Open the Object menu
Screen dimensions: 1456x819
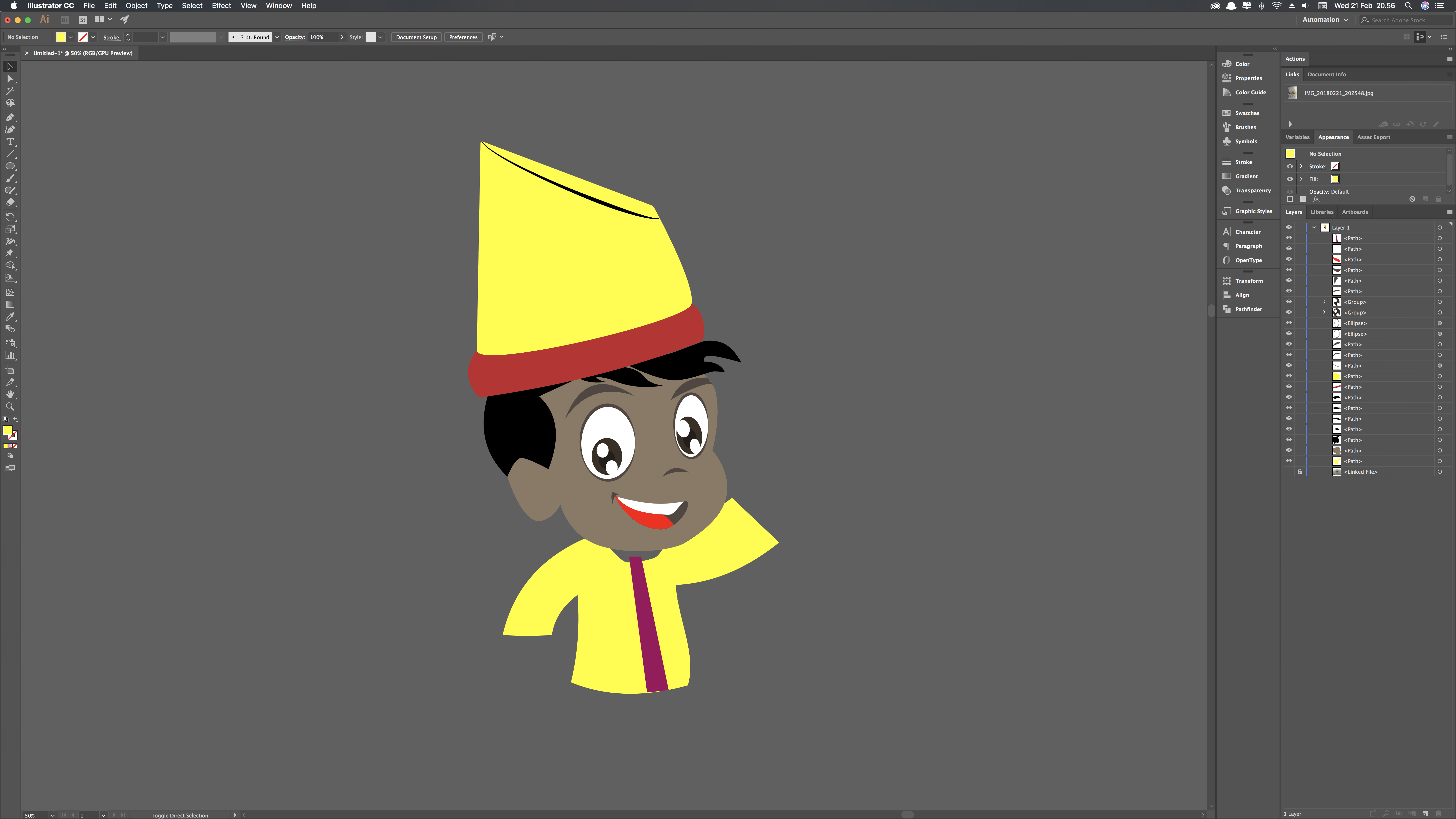click(x=136, y=6)
